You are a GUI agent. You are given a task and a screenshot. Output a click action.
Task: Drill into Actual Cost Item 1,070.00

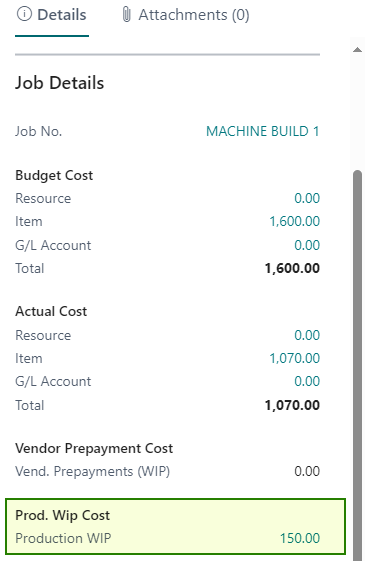(295, 358)
